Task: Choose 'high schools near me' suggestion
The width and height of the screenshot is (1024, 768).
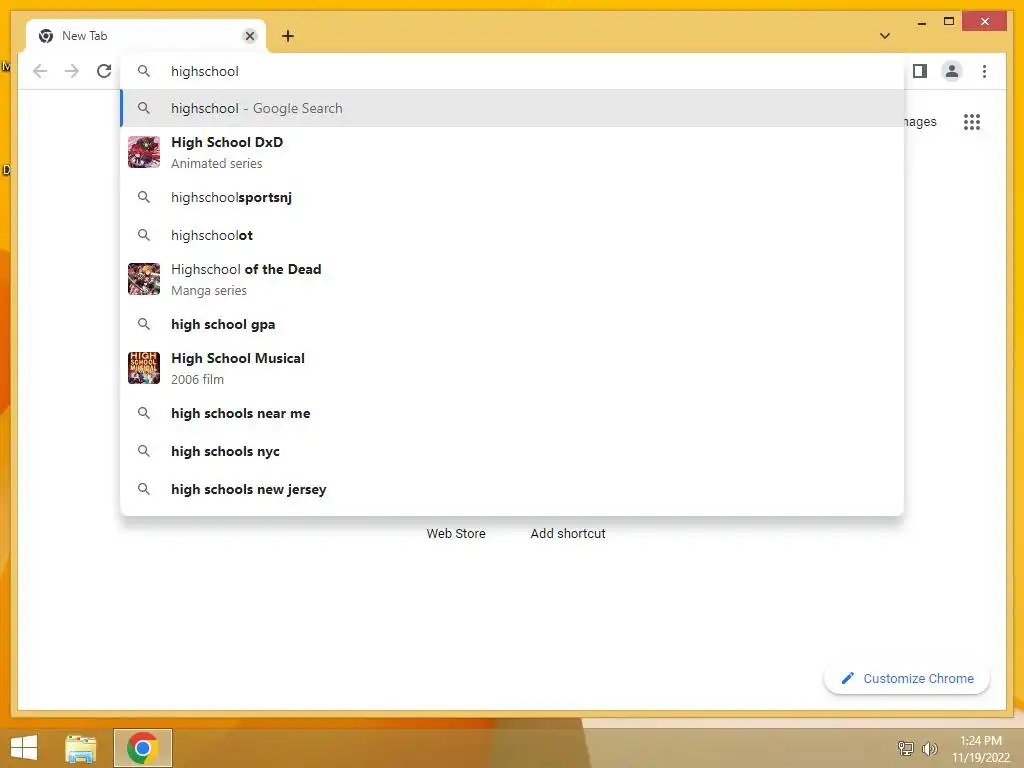Action: [x=512, y=413]
